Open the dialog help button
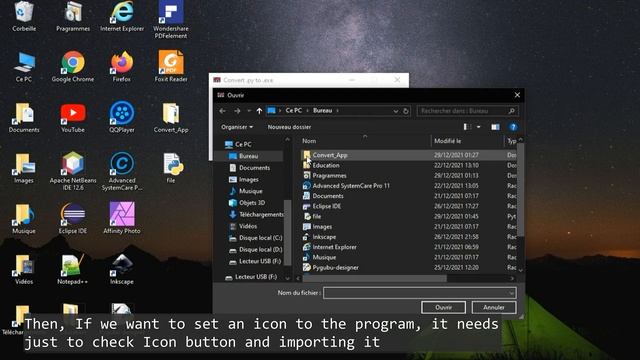Image resolution: width=640 pixels, height=360 pixels. 513,127
